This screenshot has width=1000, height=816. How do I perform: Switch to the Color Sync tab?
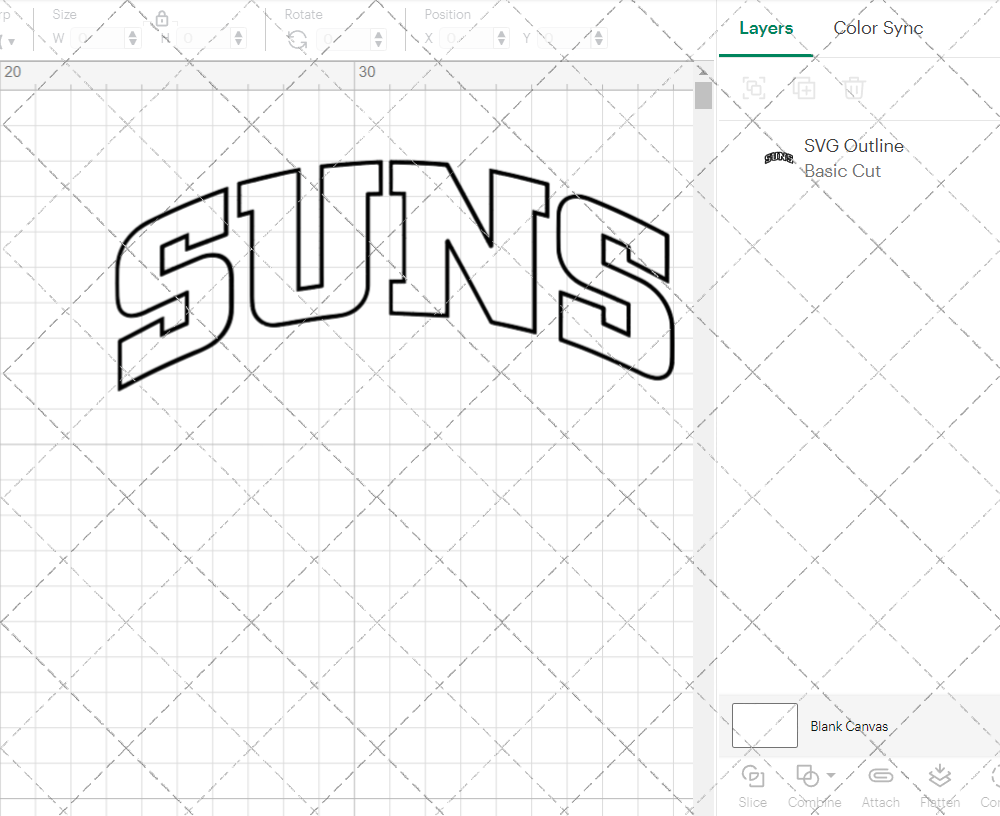coord(878,28)
